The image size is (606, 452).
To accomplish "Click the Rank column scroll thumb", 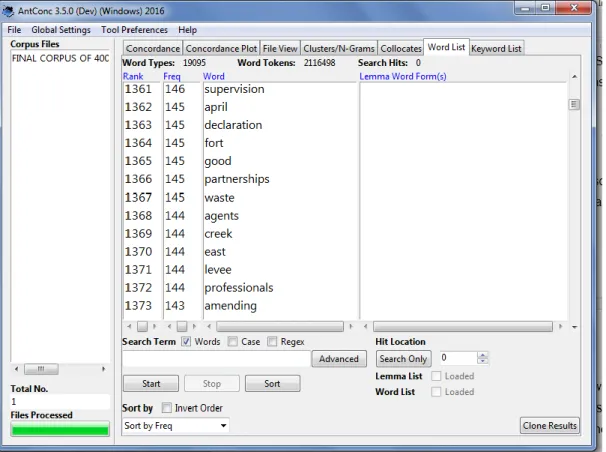I will [142, 327].
